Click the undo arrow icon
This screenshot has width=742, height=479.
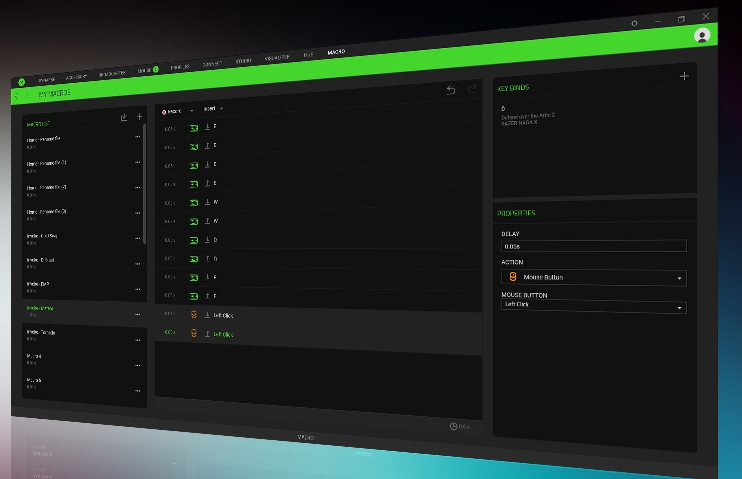point(450,90)
